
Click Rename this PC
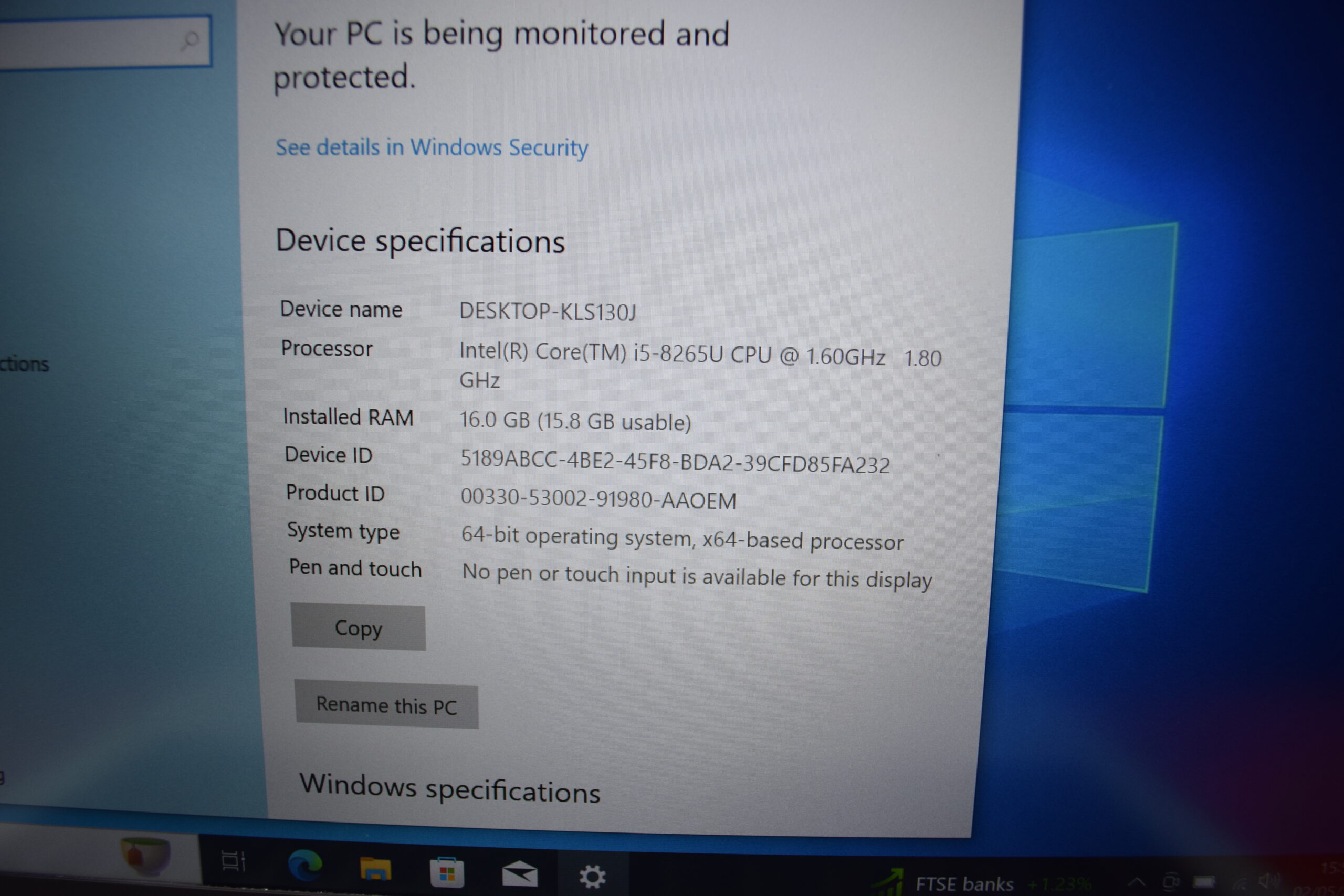(386, 705)
